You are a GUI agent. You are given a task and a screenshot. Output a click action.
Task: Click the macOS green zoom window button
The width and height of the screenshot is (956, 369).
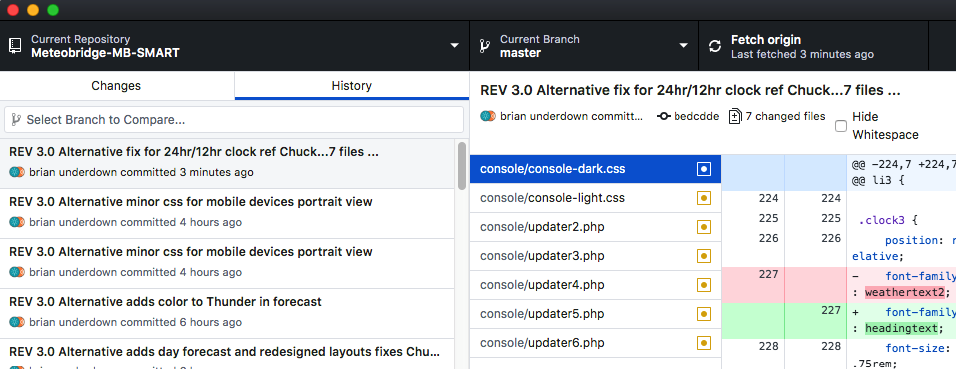coord(53,10)
